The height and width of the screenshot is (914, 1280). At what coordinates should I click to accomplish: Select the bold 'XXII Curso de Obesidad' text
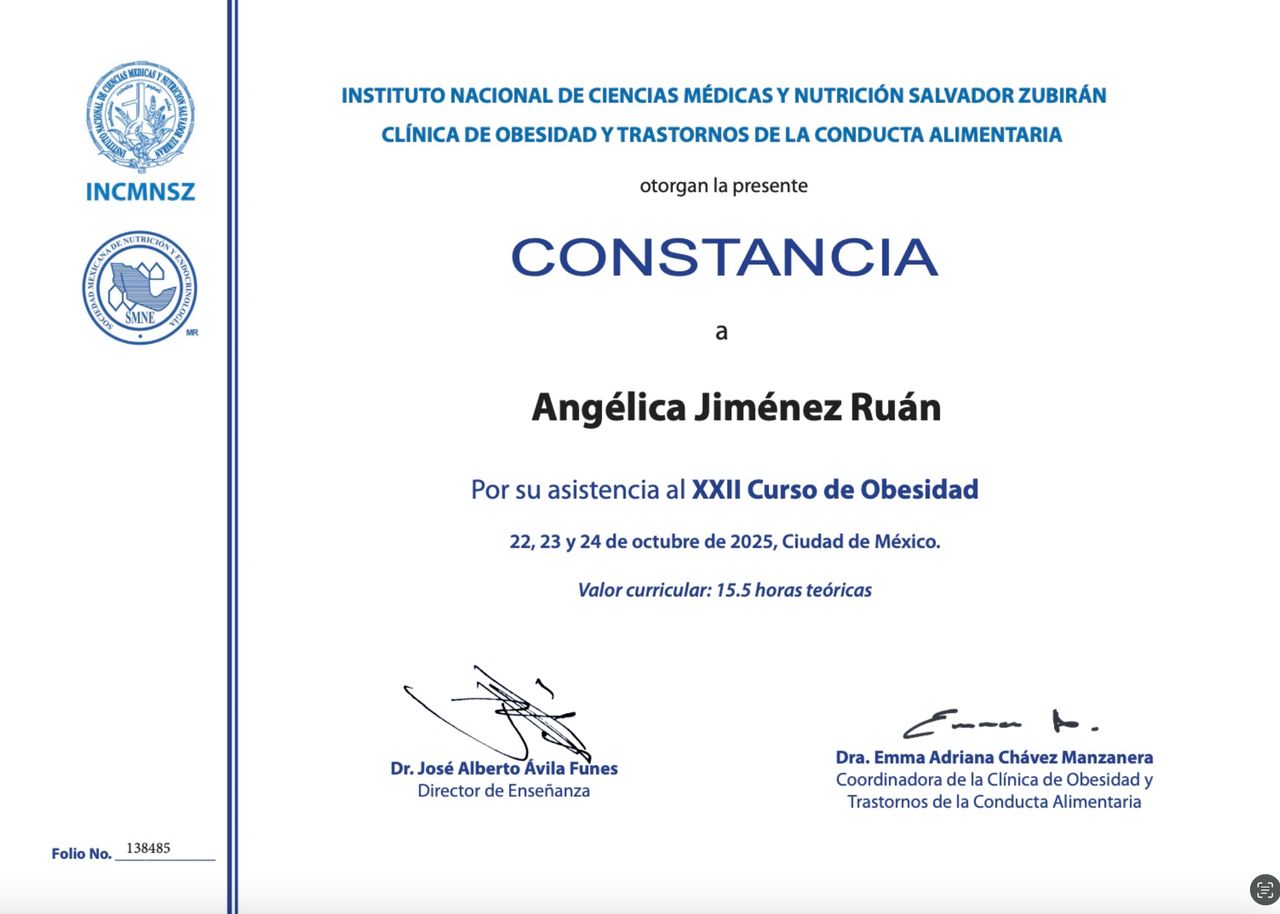tap(834, 490)
